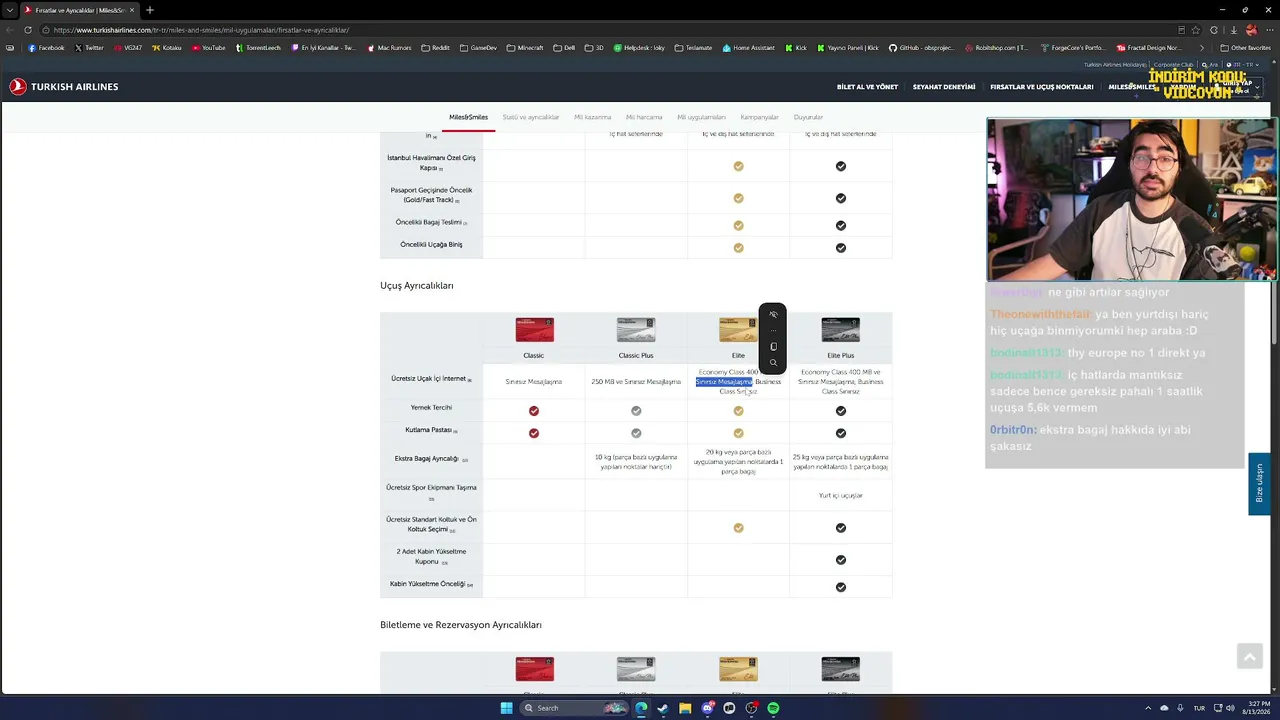Switch to Duyurular tab

(x=808, y=117)
